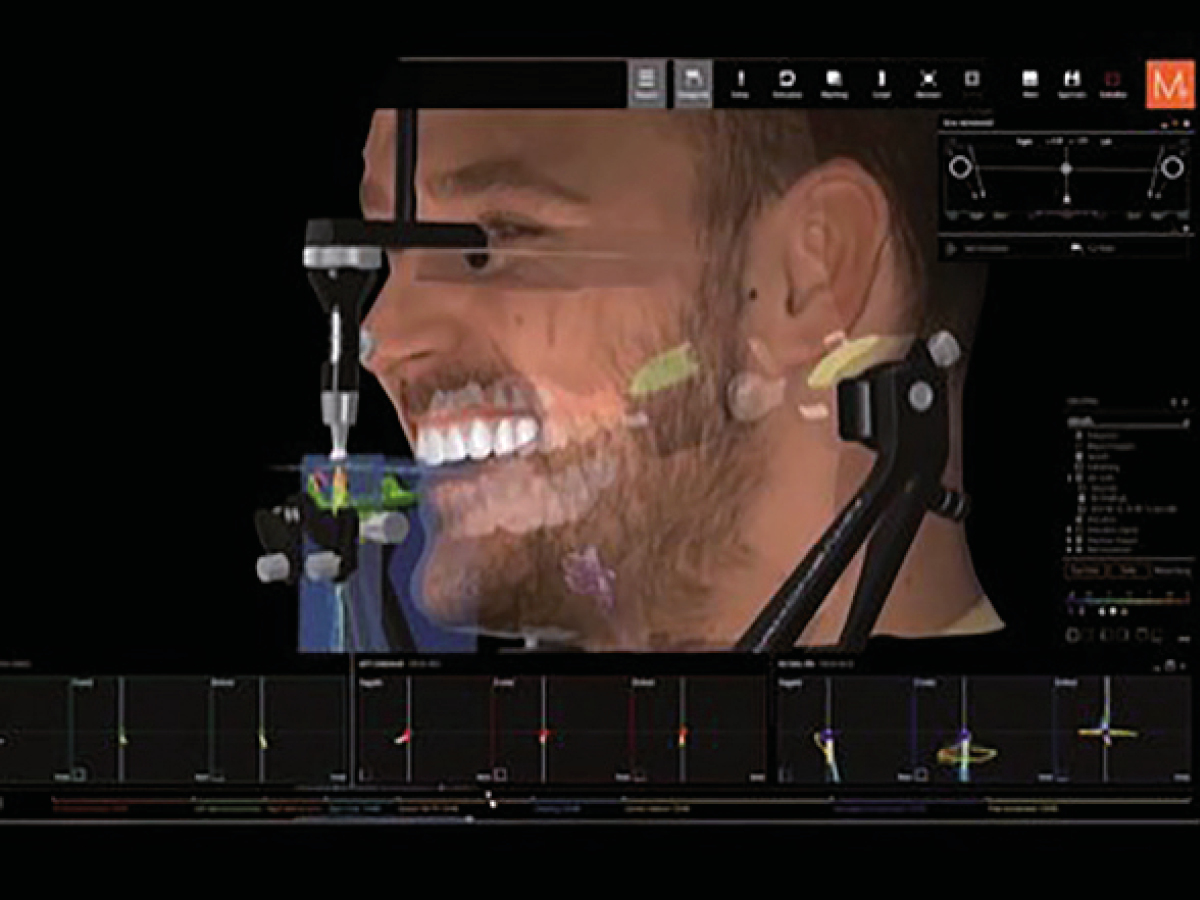The width and height of the screenshot is (1200, 900).
Task: Click the crossed arrows fit-view toolbar icon
Action: click(928, 79)
